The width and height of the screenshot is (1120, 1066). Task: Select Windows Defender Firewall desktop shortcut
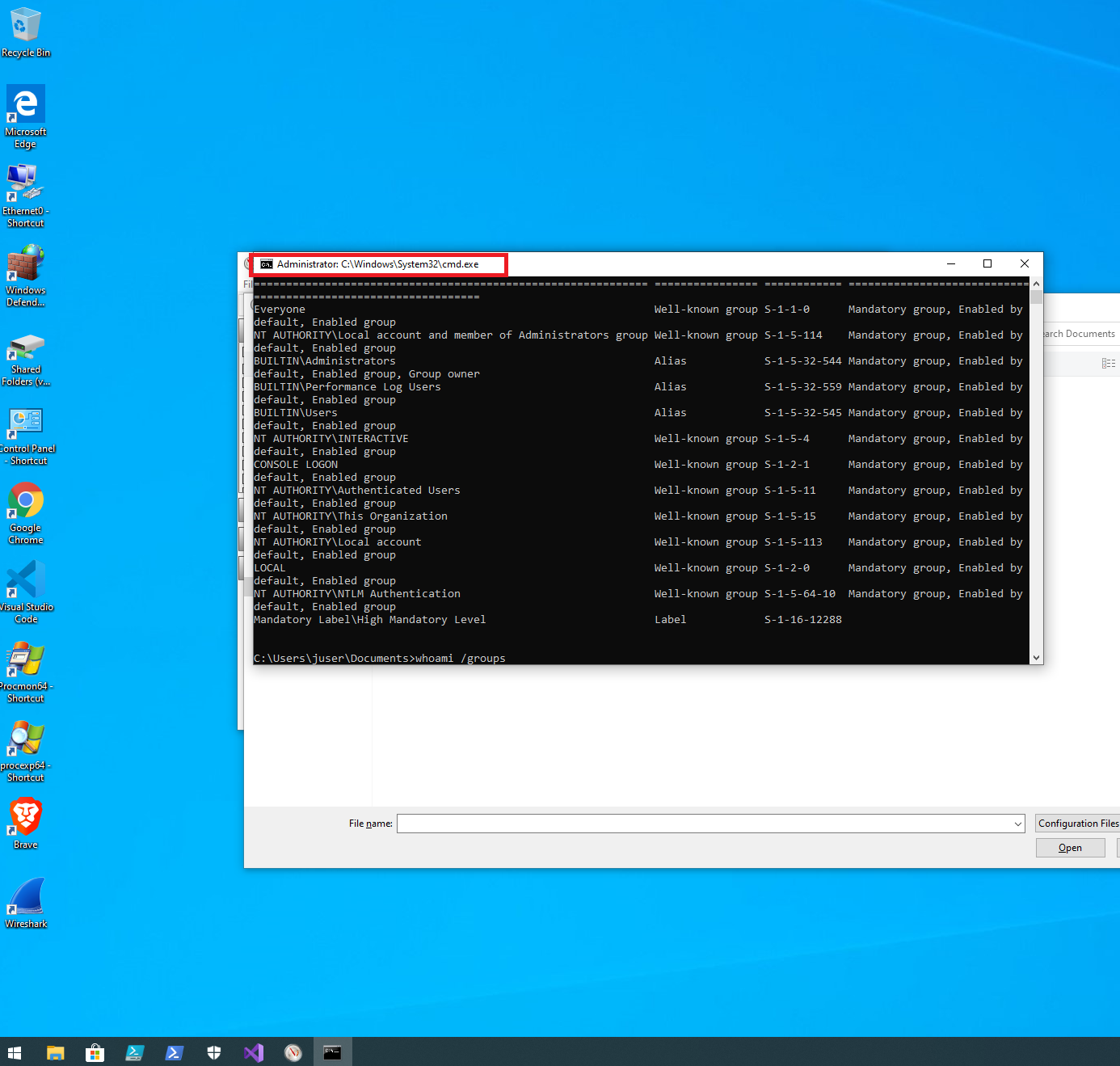25,276
